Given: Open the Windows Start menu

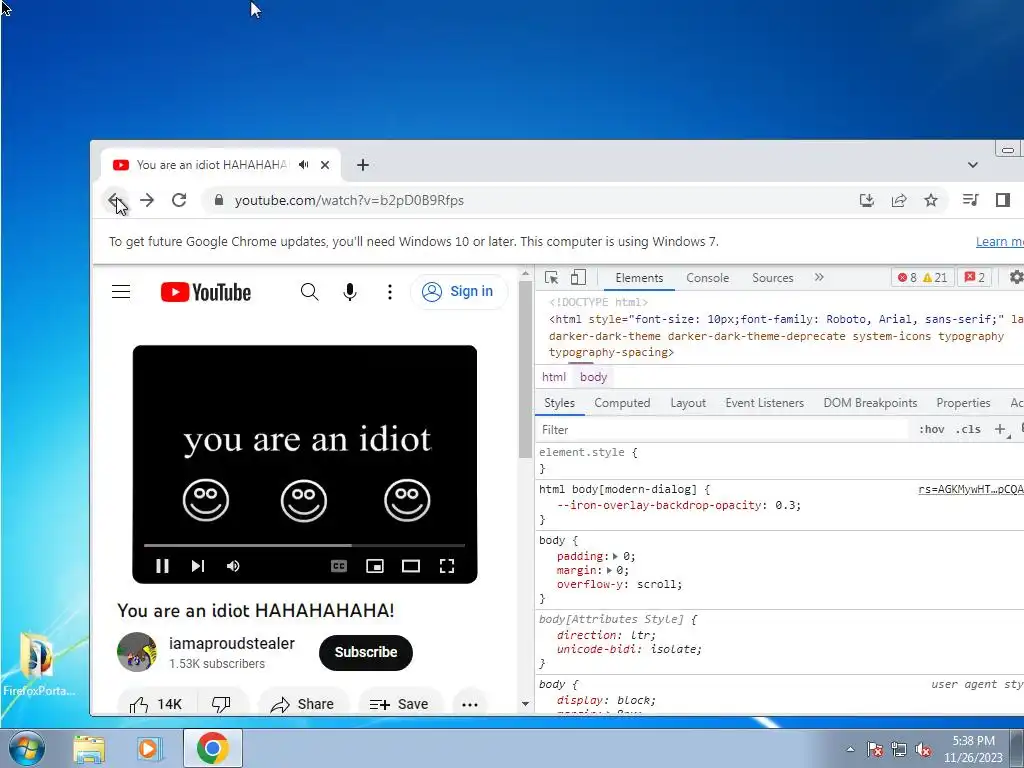Looking at the screenshot, I should [x=27, y=748].
